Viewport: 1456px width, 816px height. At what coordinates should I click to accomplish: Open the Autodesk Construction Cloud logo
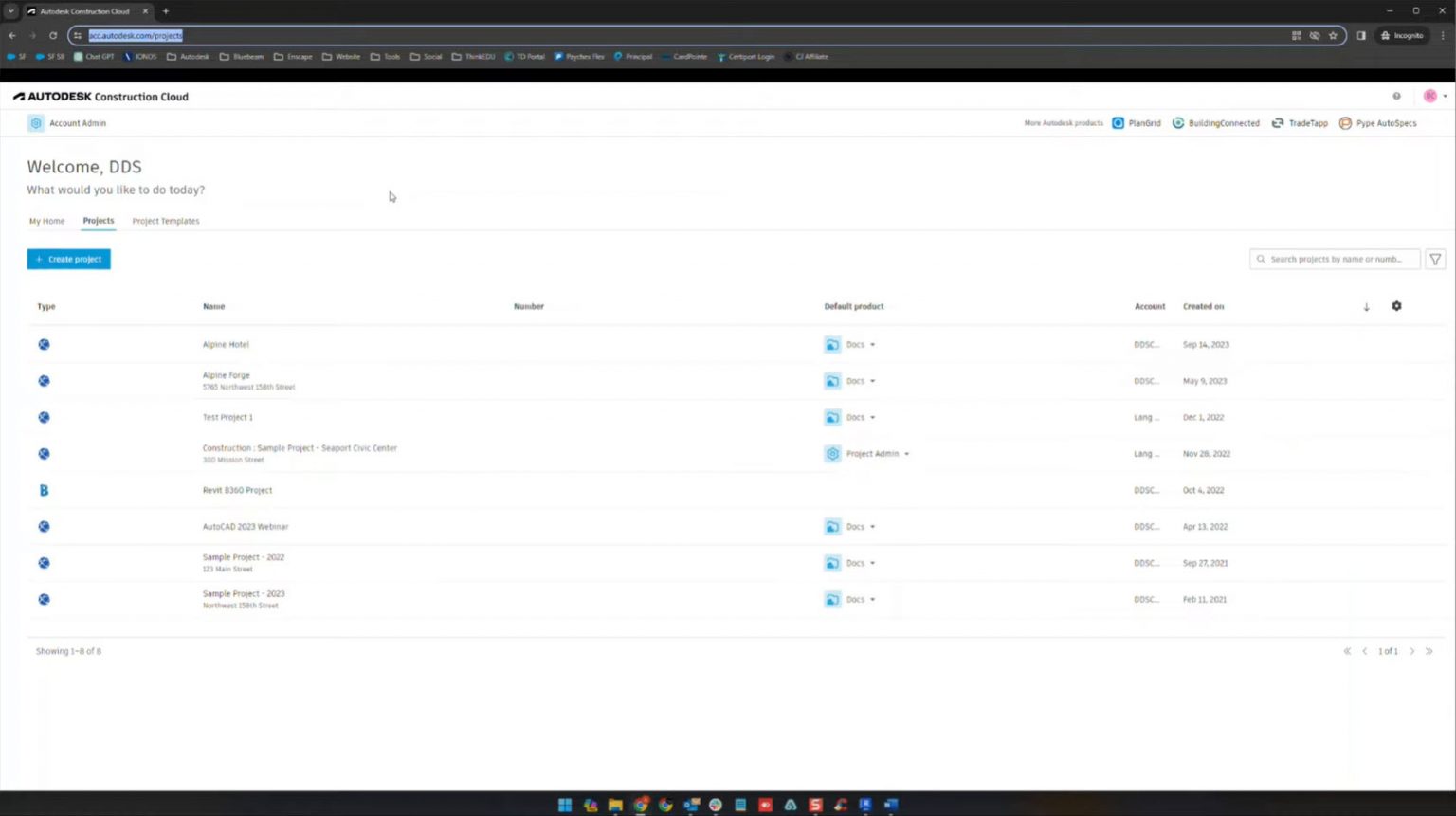click(x=100, y=96)
